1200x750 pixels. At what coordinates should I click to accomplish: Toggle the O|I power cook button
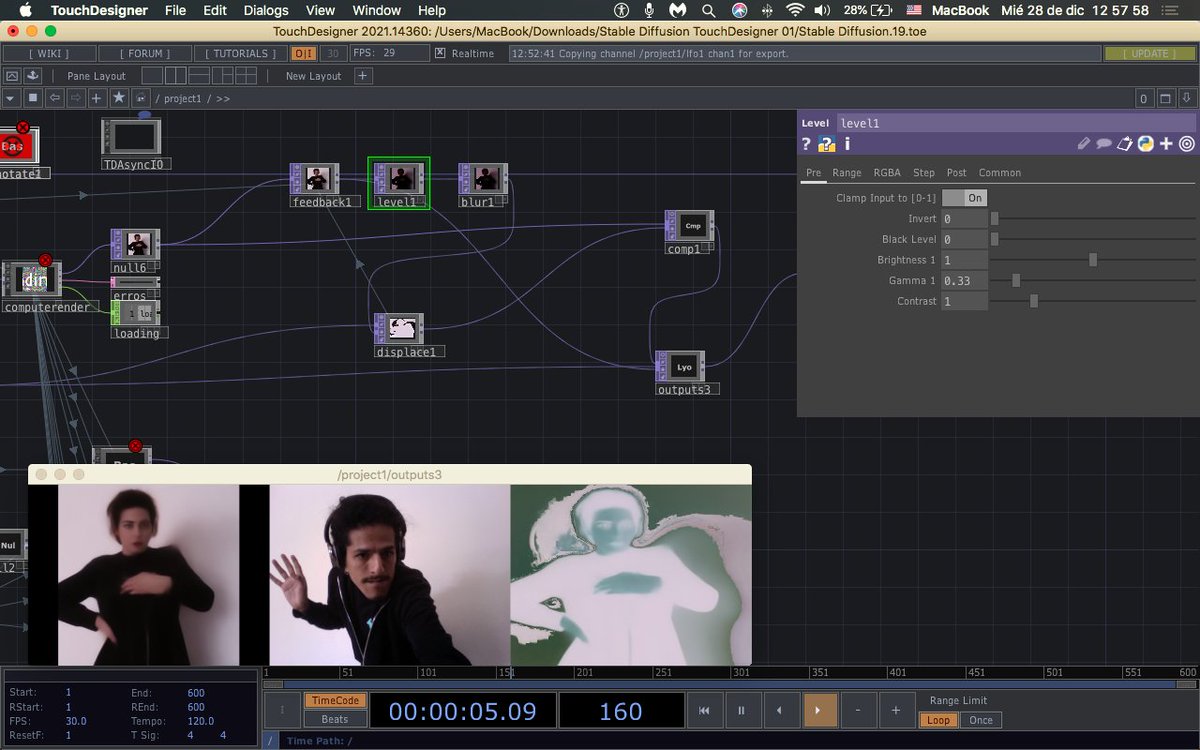tap(305, 53)
